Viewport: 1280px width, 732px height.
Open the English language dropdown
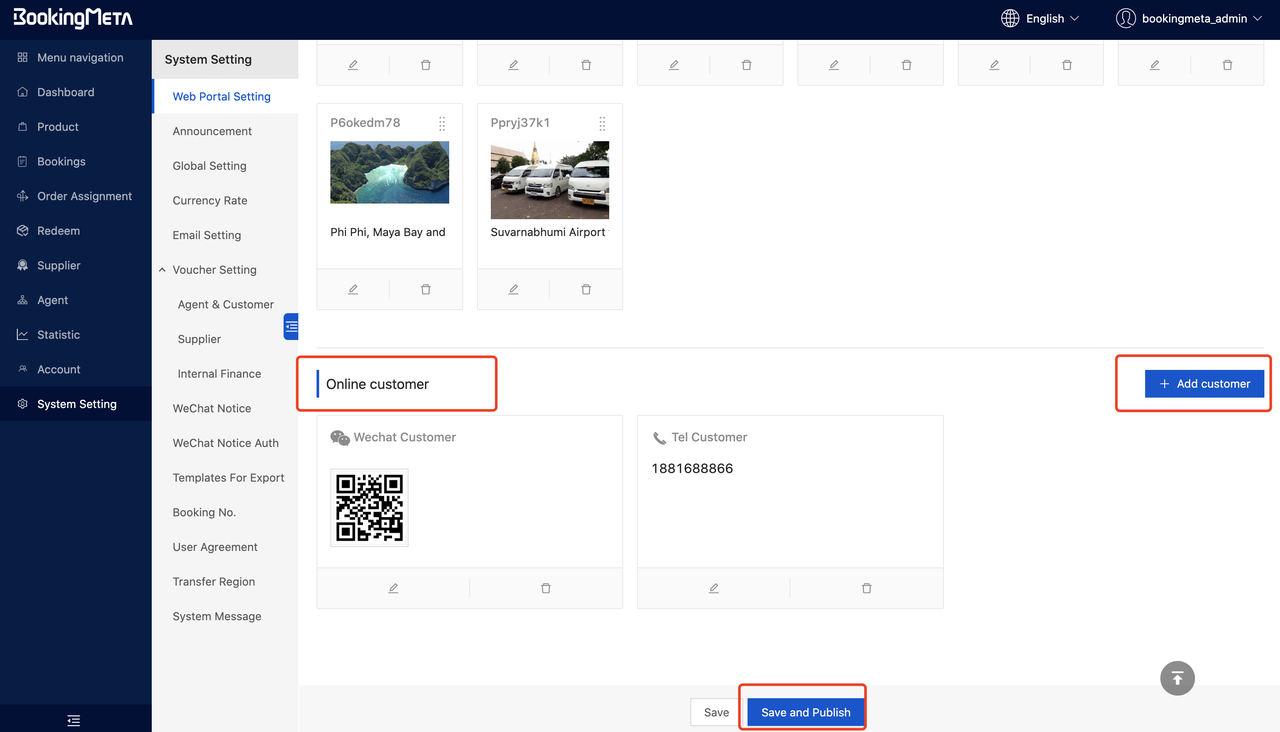click(1041, 18)
